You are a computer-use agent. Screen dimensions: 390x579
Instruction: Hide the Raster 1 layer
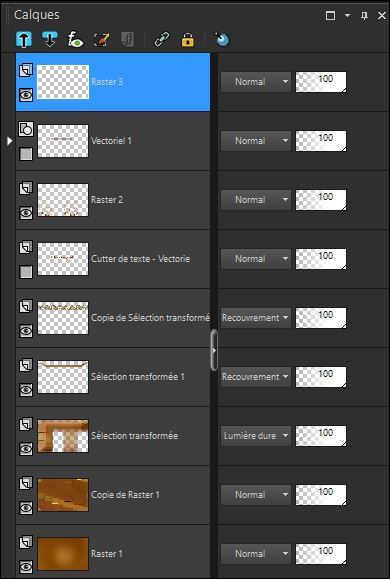(x=26, y=567)
